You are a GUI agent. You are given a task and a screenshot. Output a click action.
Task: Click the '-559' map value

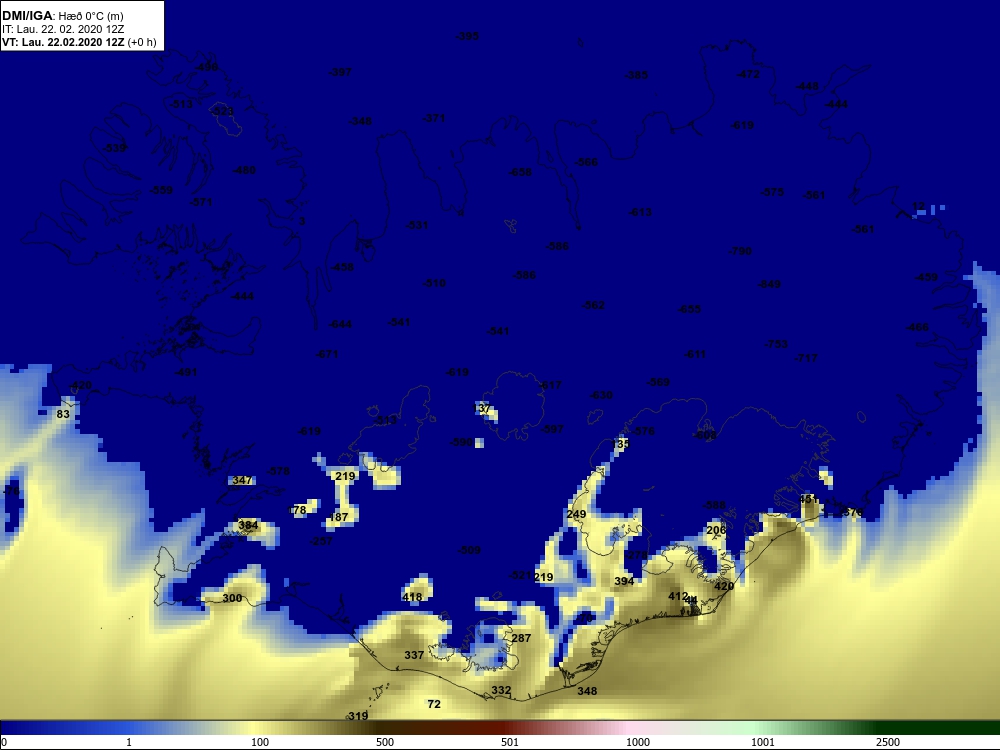click(161, 190)
